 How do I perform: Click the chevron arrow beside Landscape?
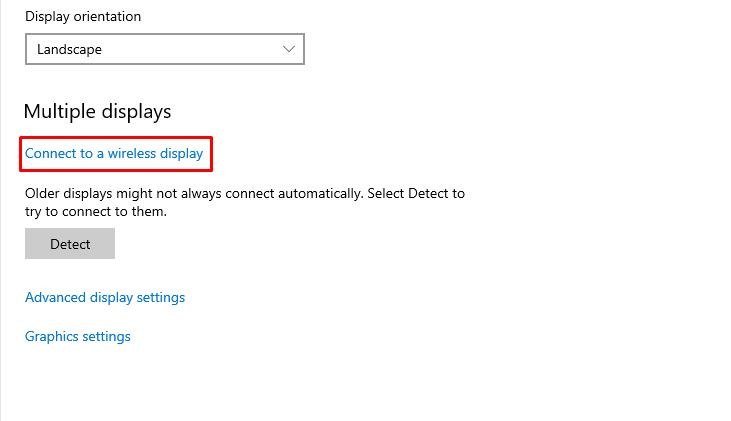coord(290,49)
